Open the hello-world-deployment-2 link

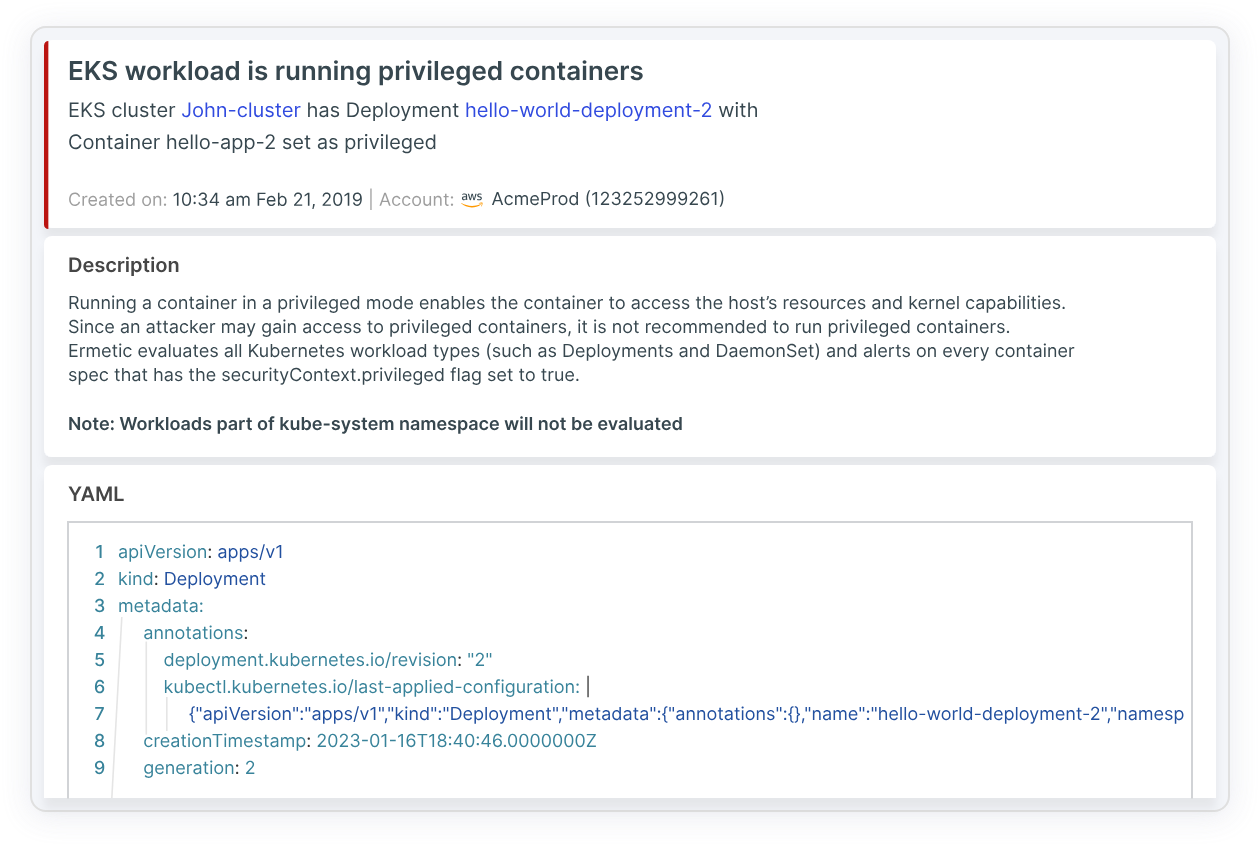[588, 110]
